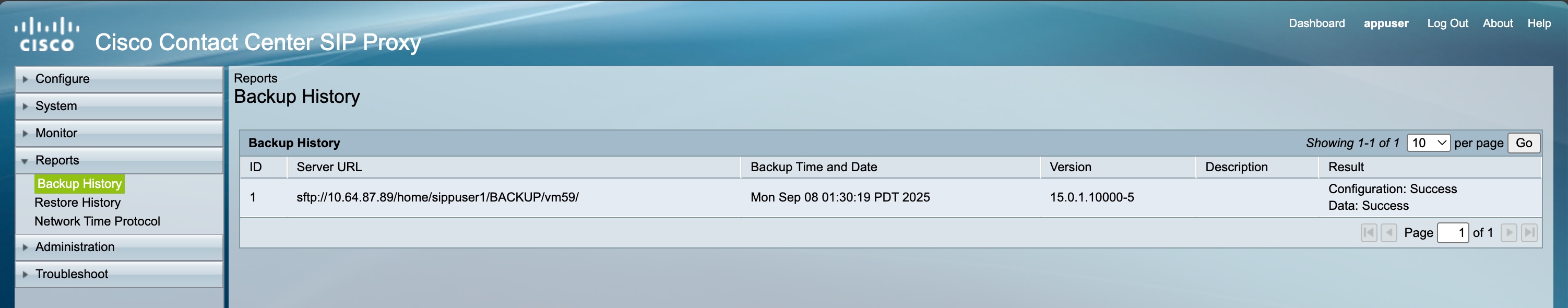The height and width of the screenshot is (308, 1568).
Task: Expand the System menu section
Action: pos(56,106)
